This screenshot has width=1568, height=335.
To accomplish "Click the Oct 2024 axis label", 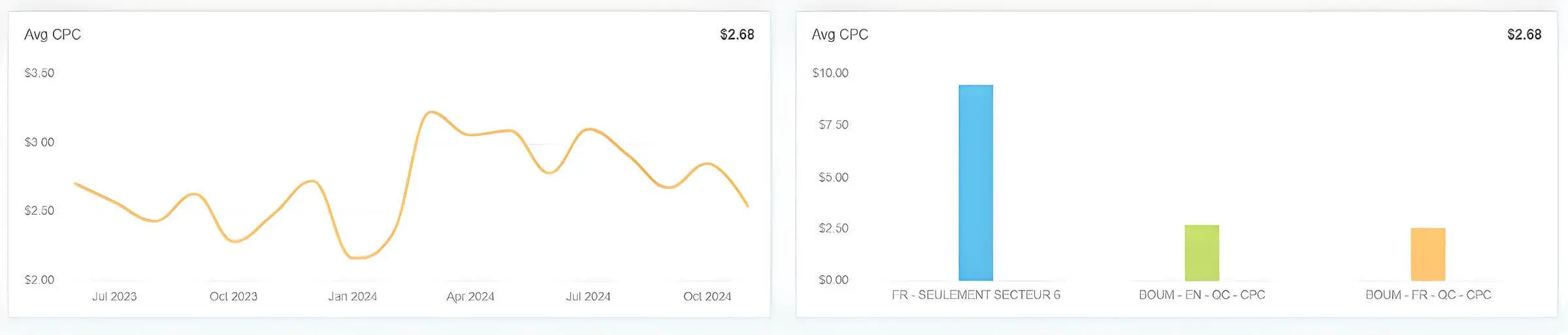I will pyautogui.click(x=707, y=296).
